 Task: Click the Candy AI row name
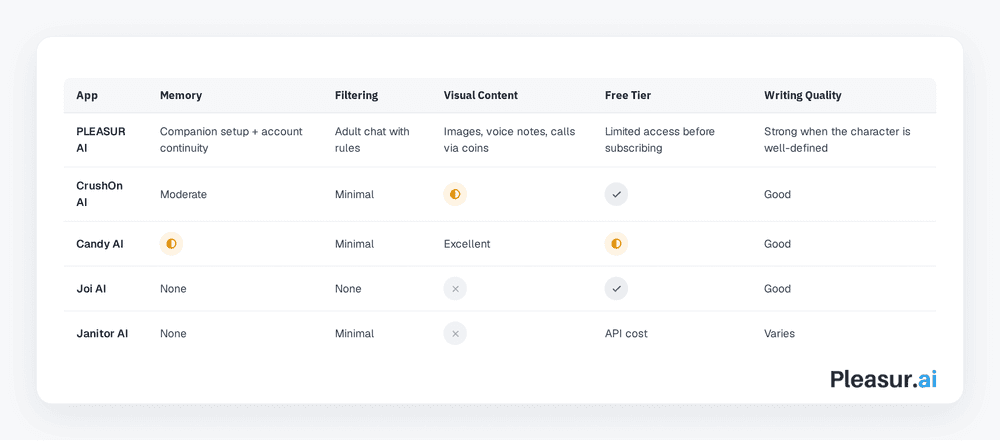(x=99, y=244)
